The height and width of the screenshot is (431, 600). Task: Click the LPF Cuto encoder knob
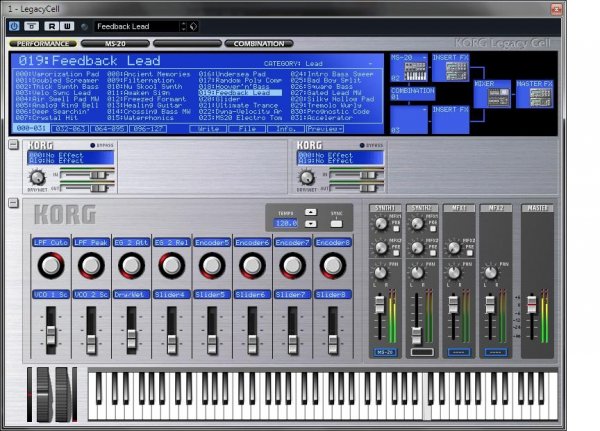[51, 265]
